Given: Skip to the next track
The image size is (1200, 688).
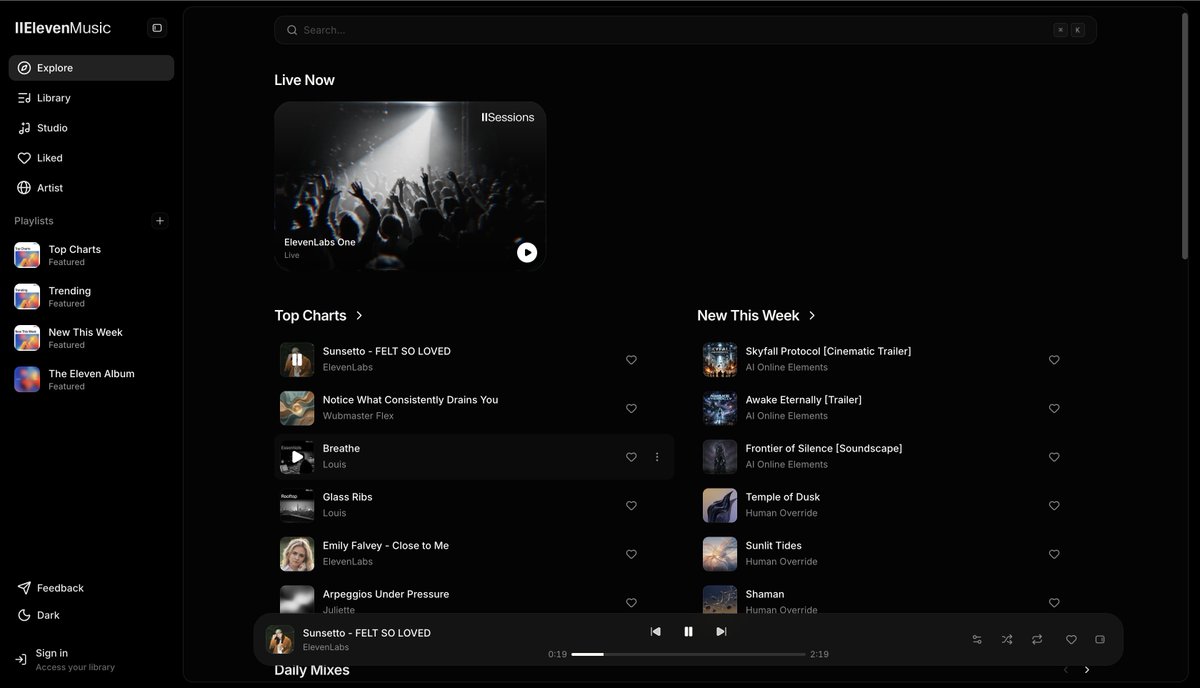Looking at the screenshot, I should coord(721,631).
